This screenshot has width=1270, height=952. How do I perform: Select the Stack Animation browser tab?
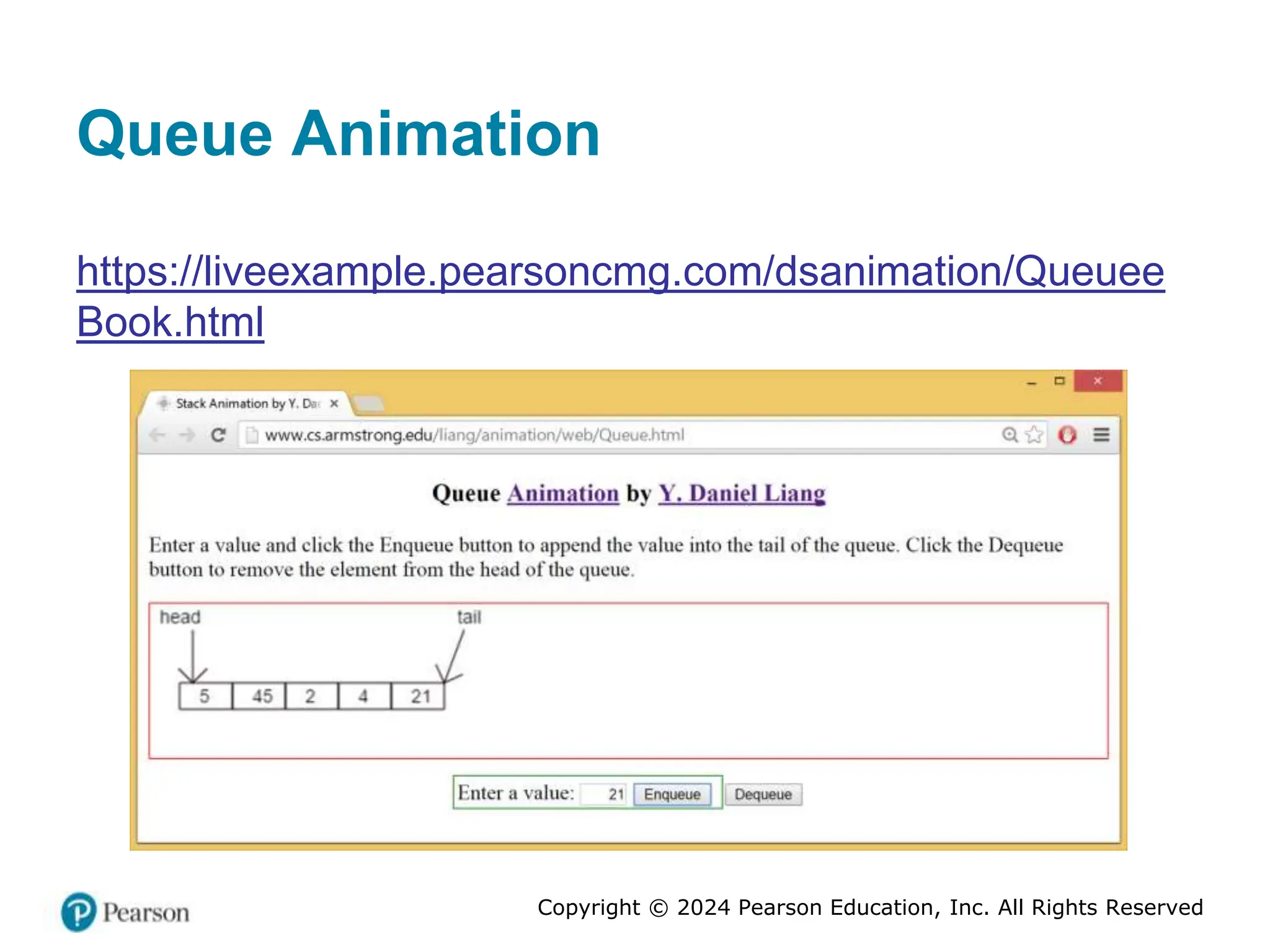point(247,403)
